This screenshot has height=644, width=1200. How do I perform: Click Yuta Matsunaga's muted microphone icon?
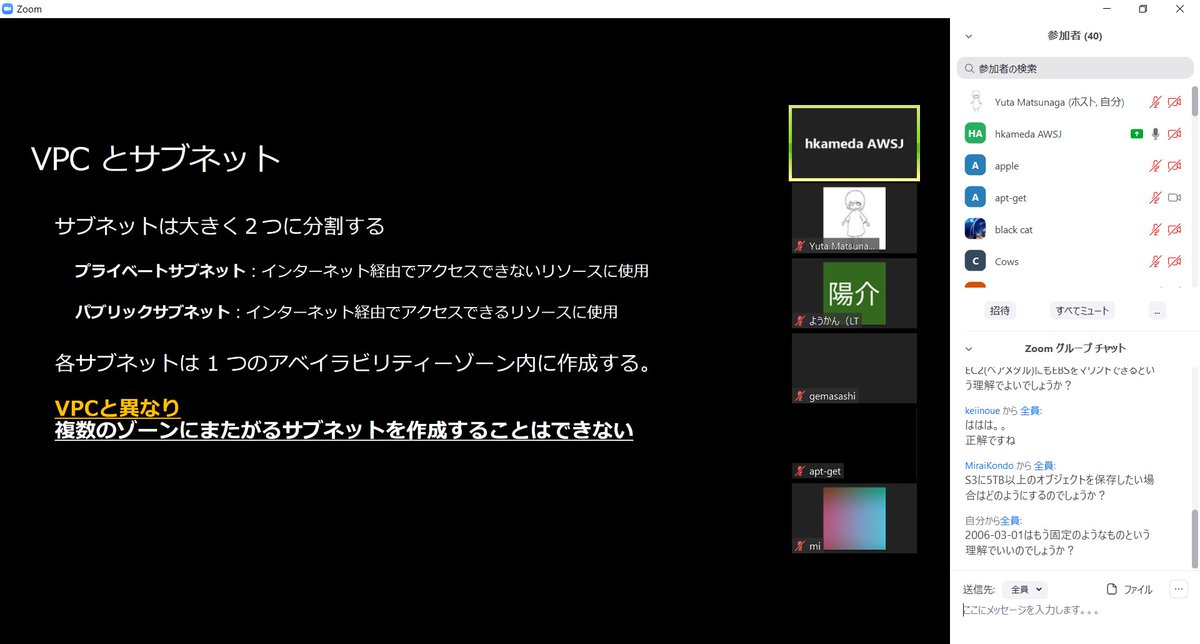(1155, 102)
